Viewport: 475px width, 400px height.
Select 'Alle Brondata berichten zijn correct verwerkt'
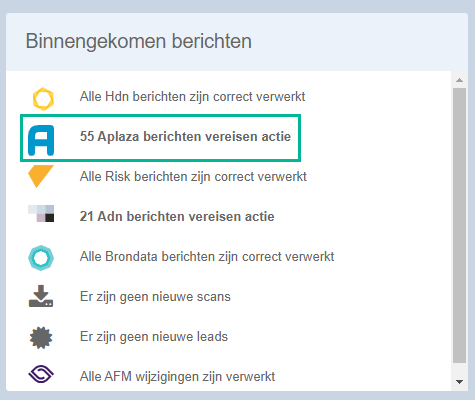point(207,257)
